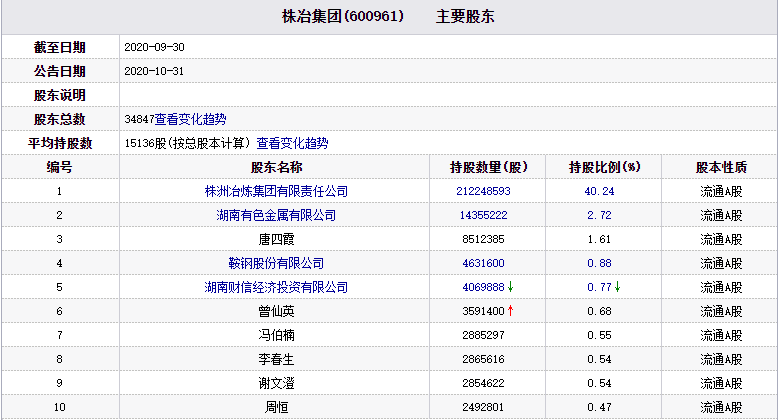Click the title 株冶集团(600961)

tap(343, 16)
